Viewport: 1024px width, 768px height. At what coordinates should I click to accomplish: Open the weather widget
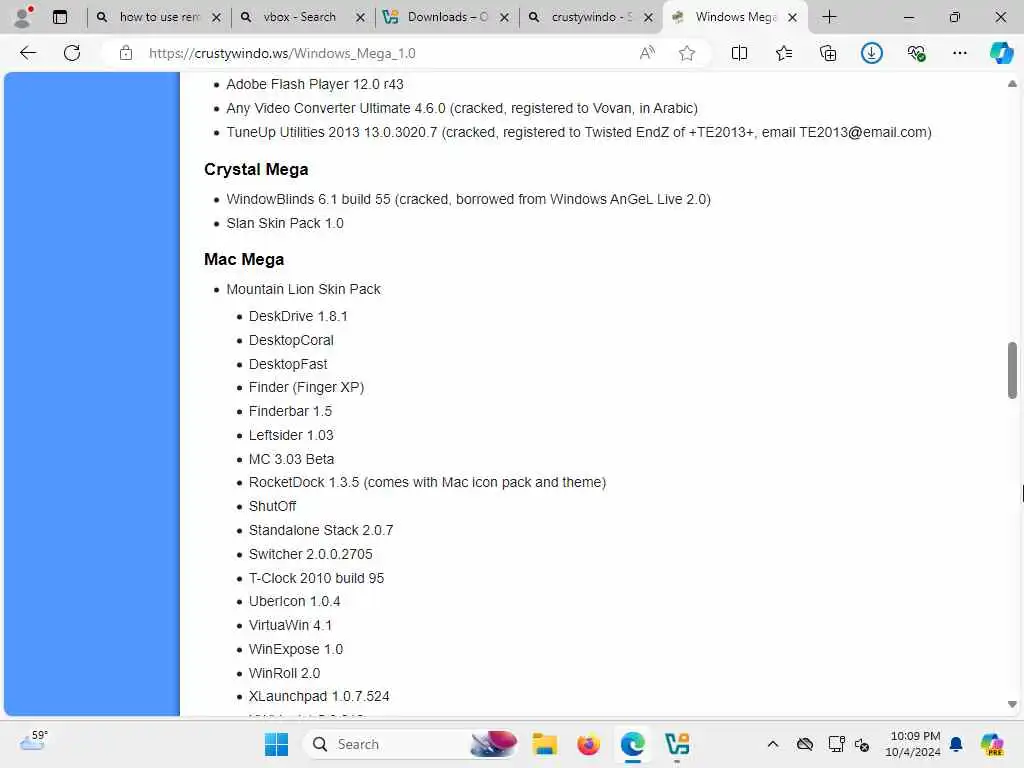33,741
